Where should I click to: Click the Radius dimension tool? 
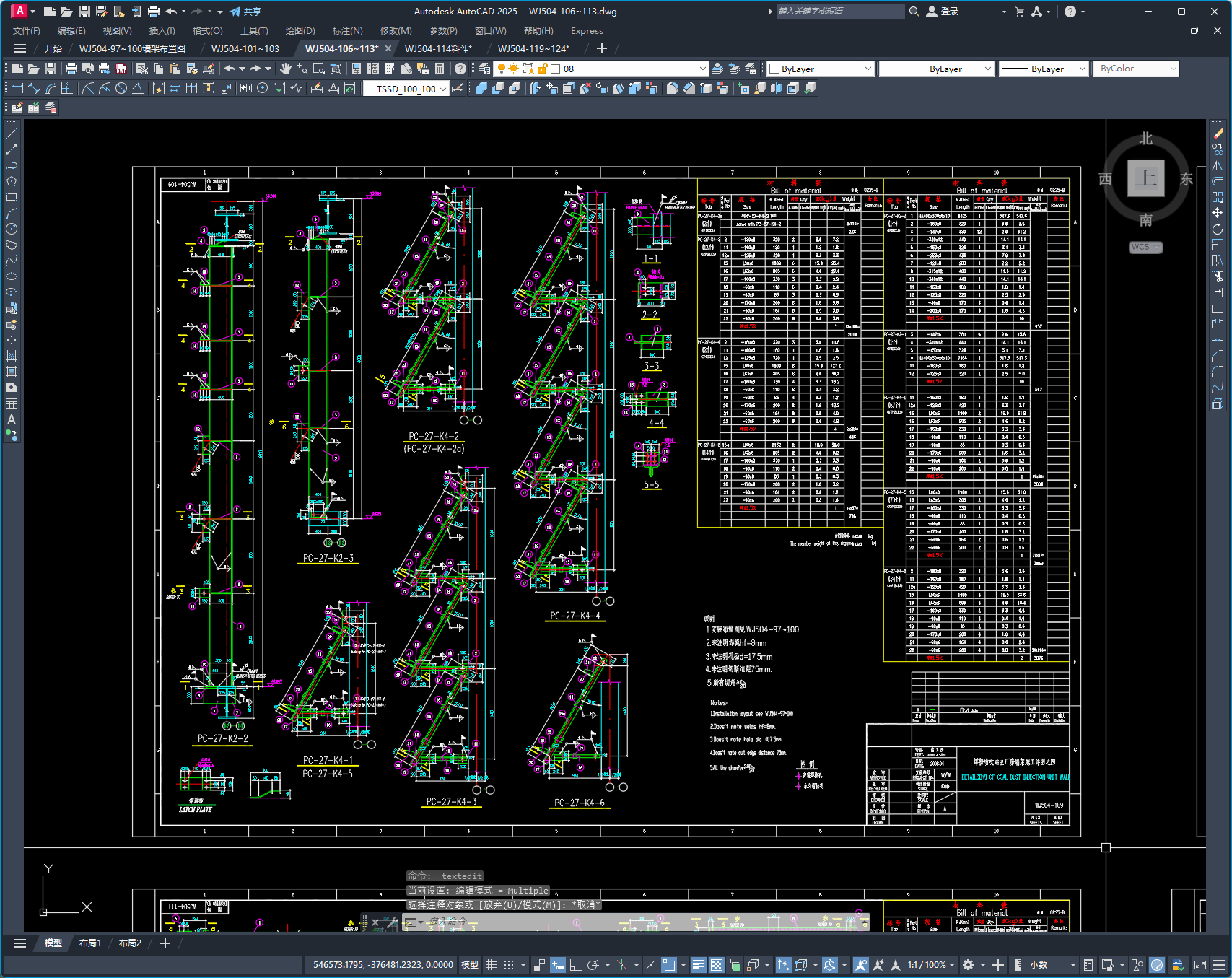tap(88, 88)
